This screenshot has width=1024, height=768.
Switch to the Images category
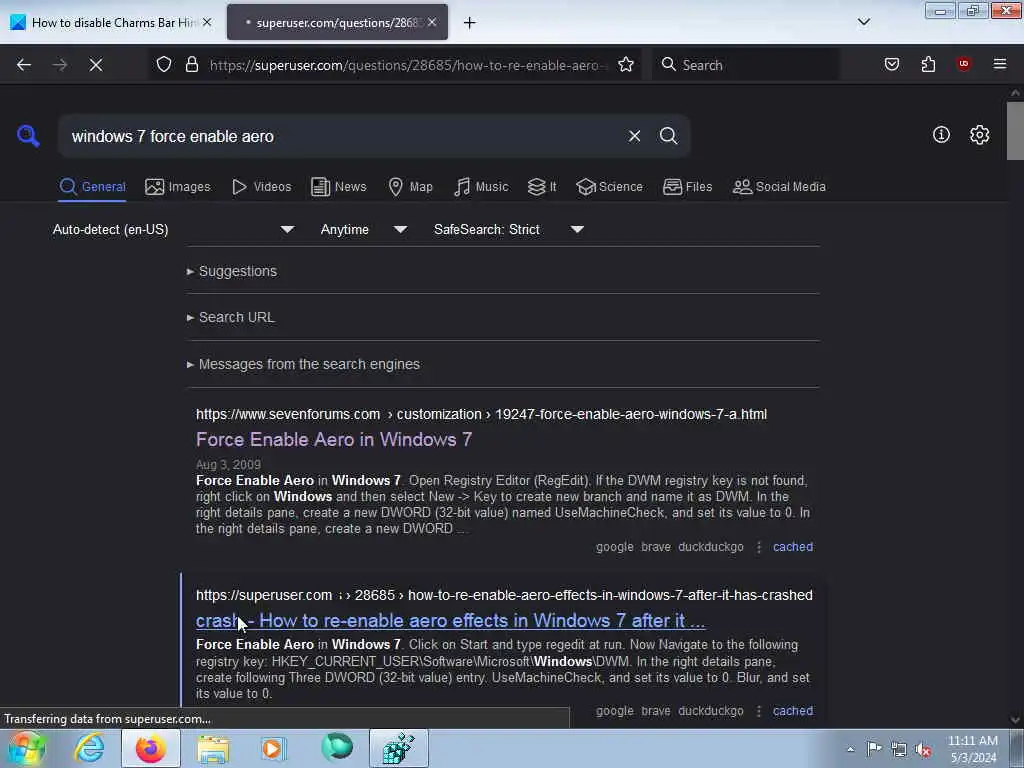tap(178, 187)
